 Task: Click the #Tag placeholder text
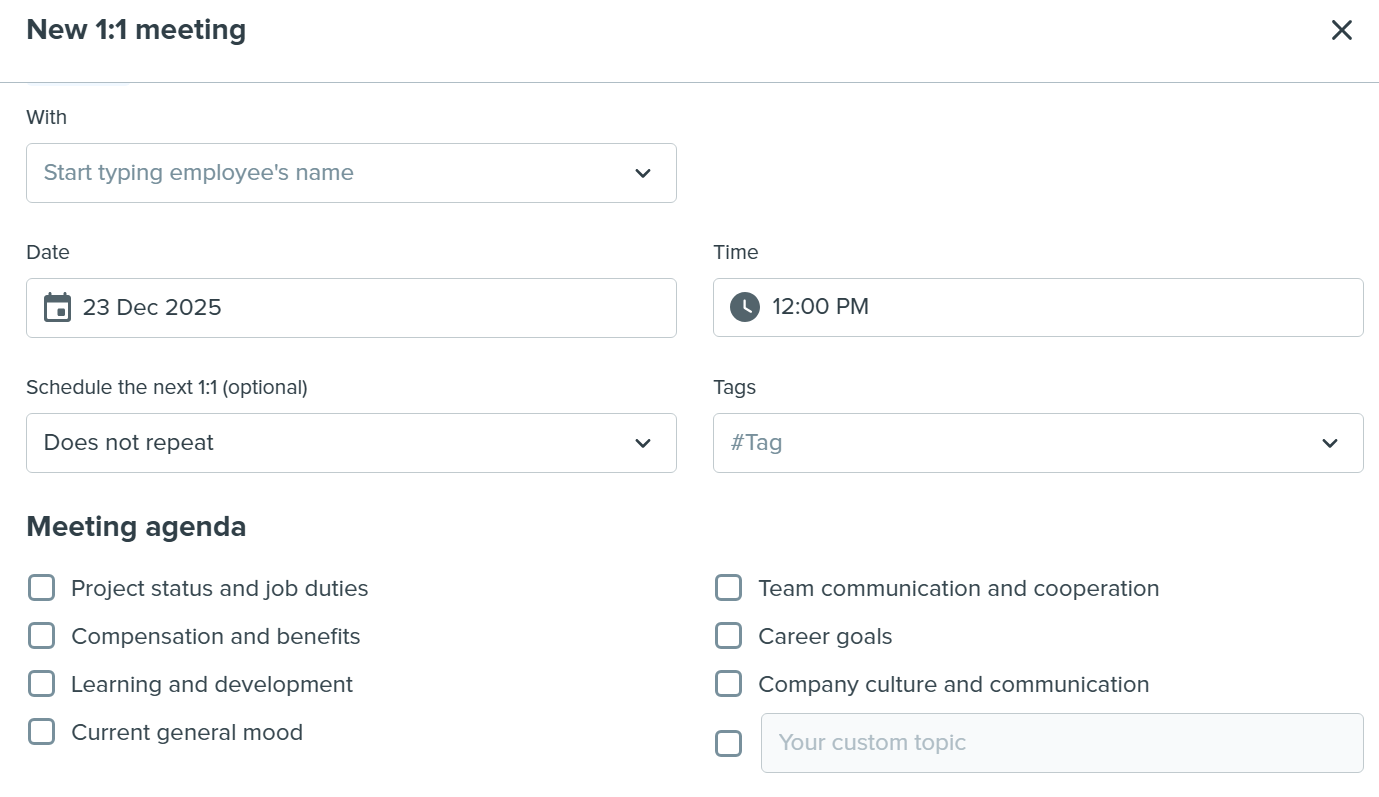pos(757,443)
